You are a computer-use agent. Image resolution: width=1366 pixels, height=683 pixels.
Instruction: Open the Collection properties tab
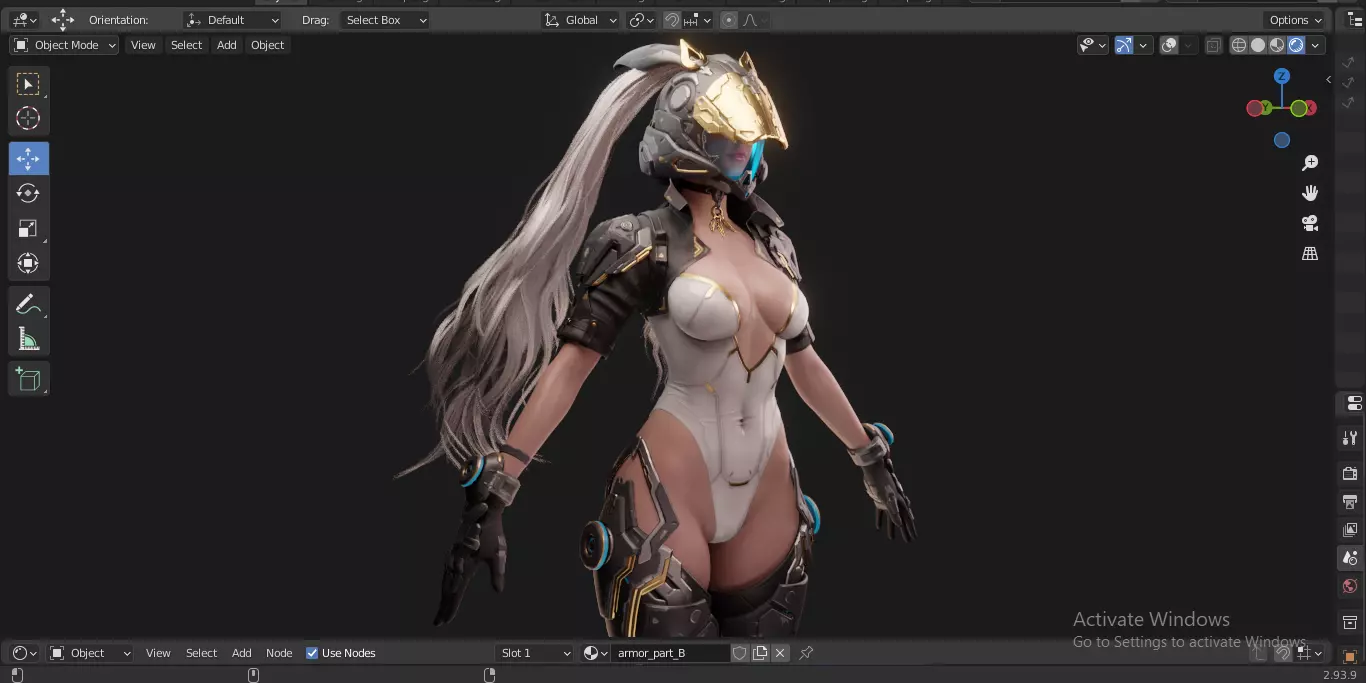(x=1350, y=622)
